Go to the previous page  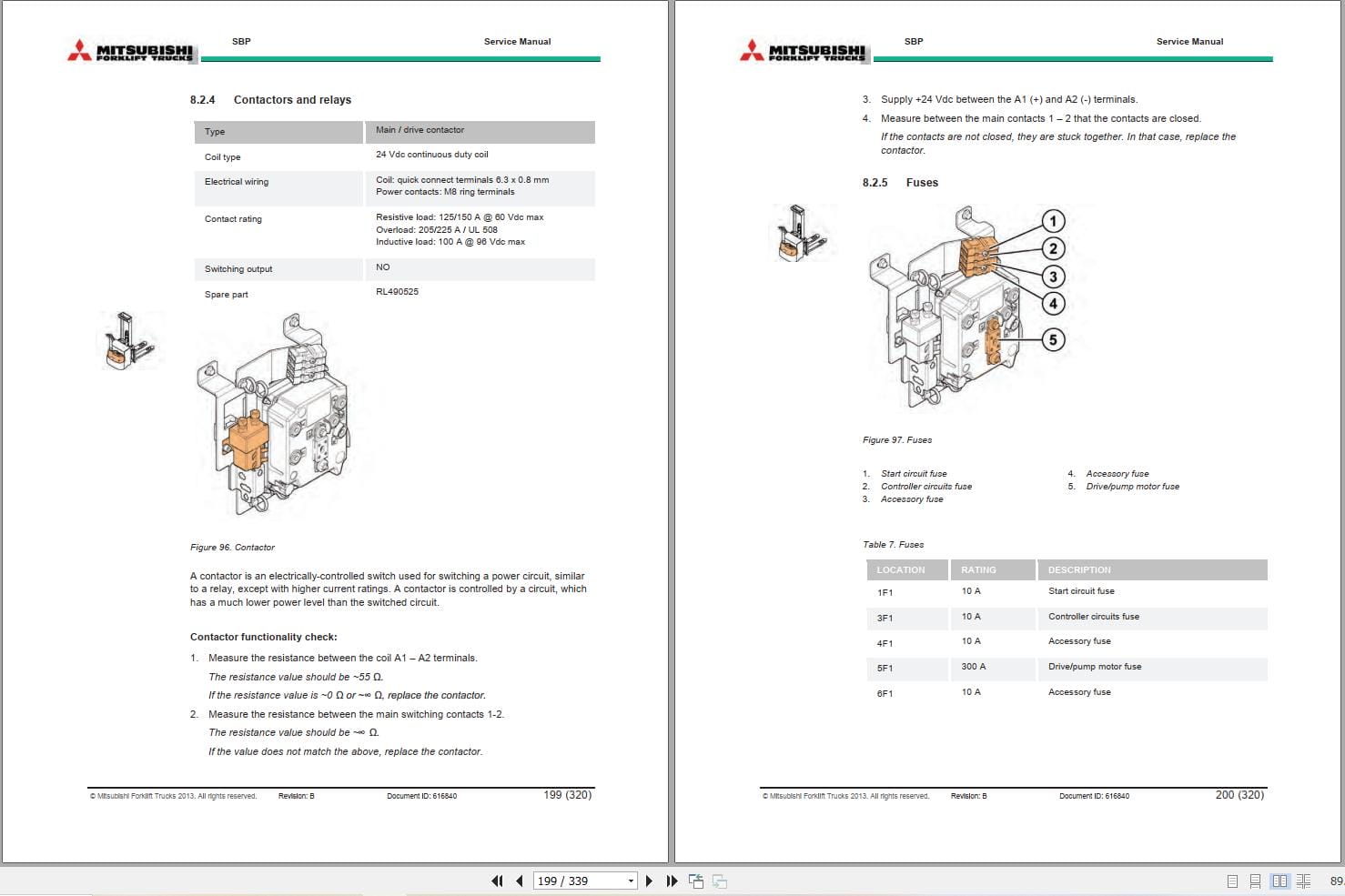[x=520, y=881]
